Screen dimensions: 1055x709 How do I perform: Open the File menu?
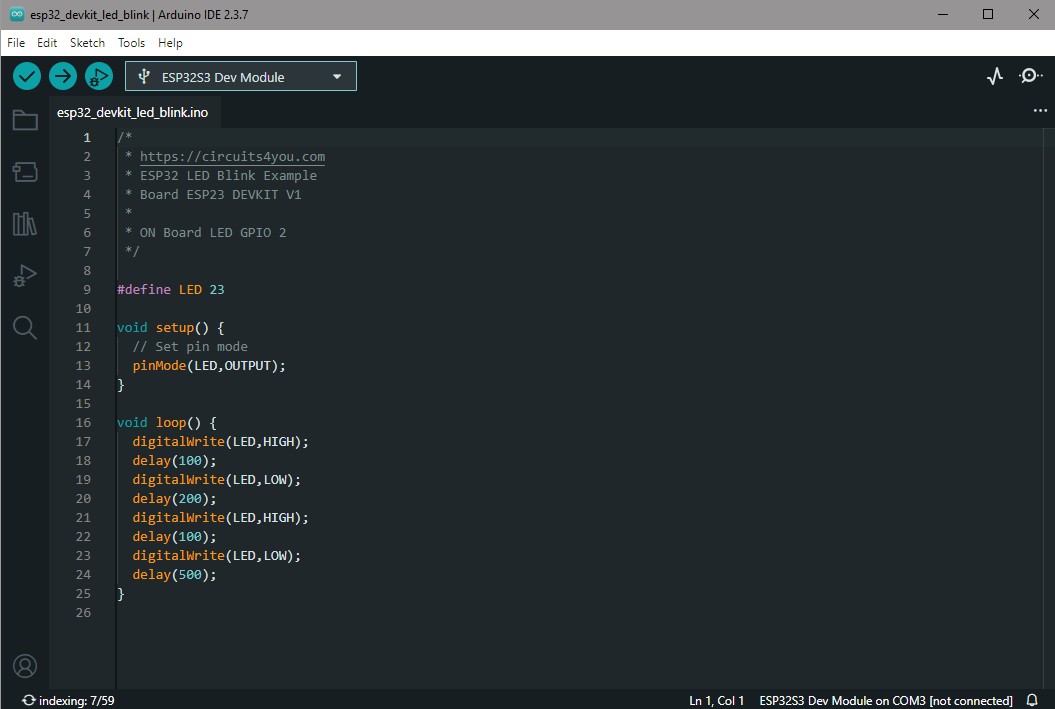[15, 42]
